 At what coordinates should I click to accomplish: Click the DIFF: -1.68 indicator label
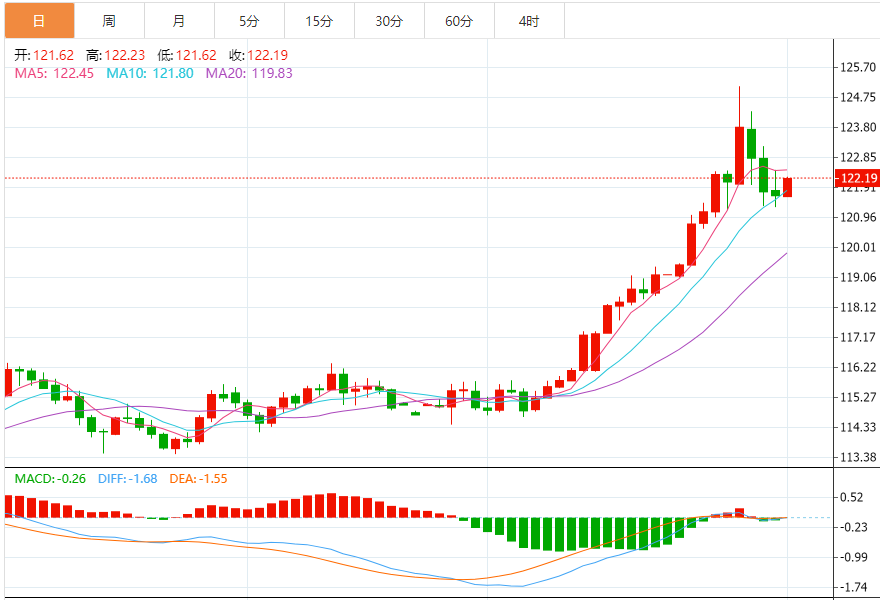pyautogui.click(x=127, y=479)
